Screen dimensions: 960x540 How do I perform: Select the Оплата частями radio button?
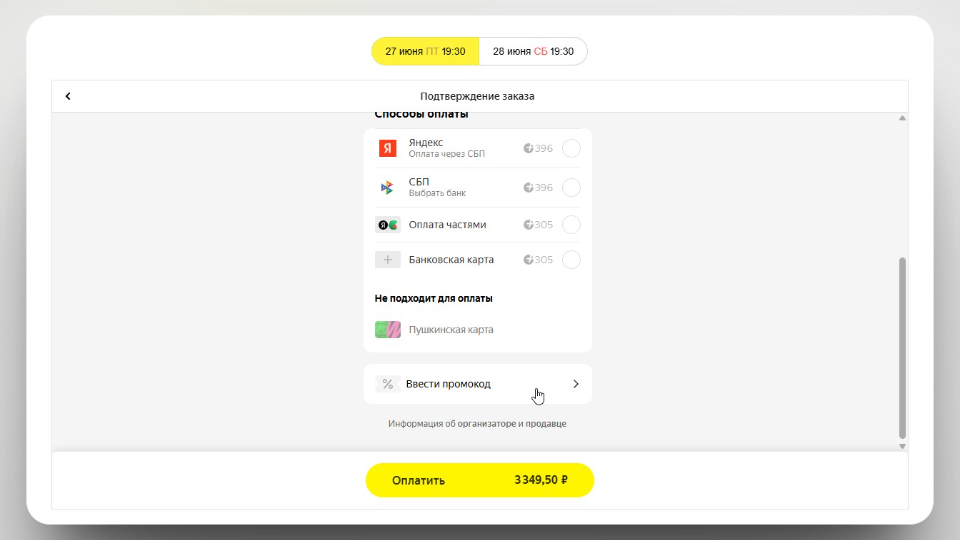coord(571,225)
